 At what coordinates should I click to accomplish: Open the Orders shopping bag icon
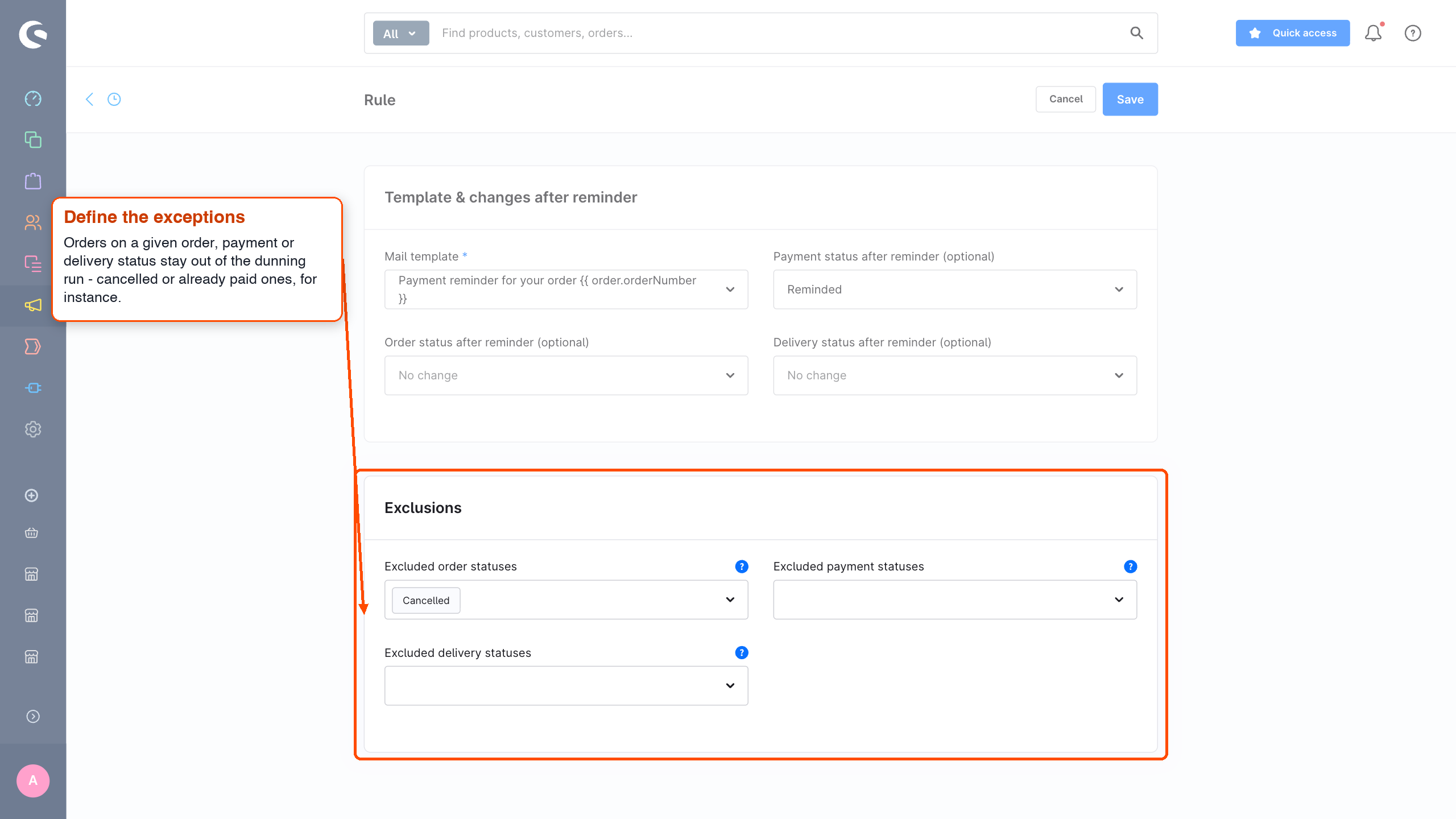[x=33, y=181]
